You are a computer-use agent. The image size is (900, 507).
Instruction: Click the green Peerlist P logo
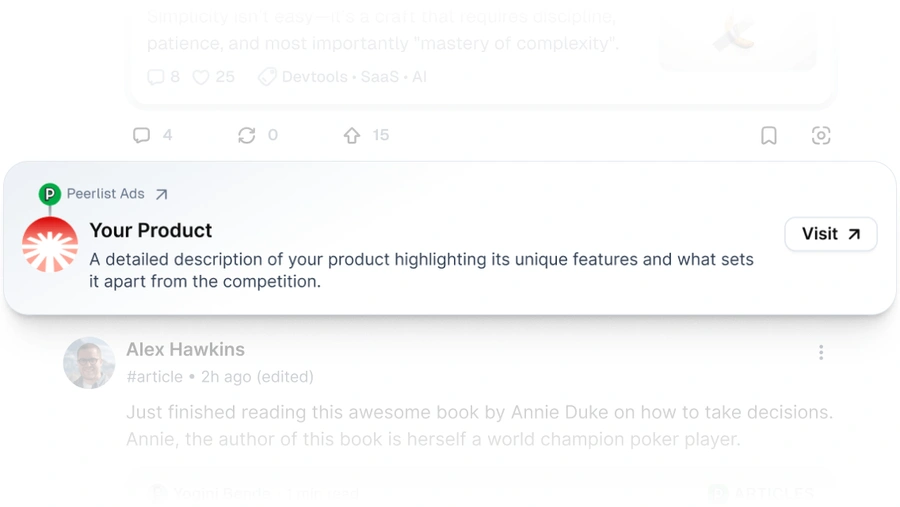click(x=49, y=194)
